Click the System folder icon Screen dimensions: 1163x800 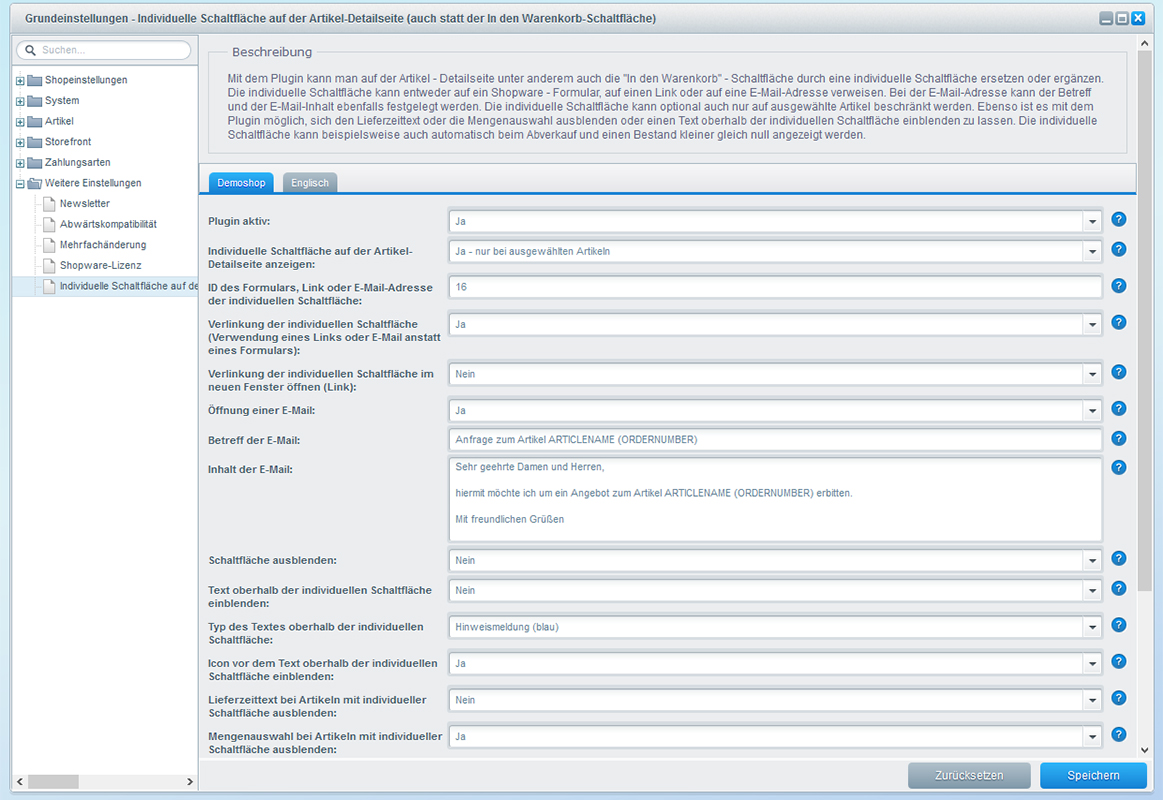point(34,101)
